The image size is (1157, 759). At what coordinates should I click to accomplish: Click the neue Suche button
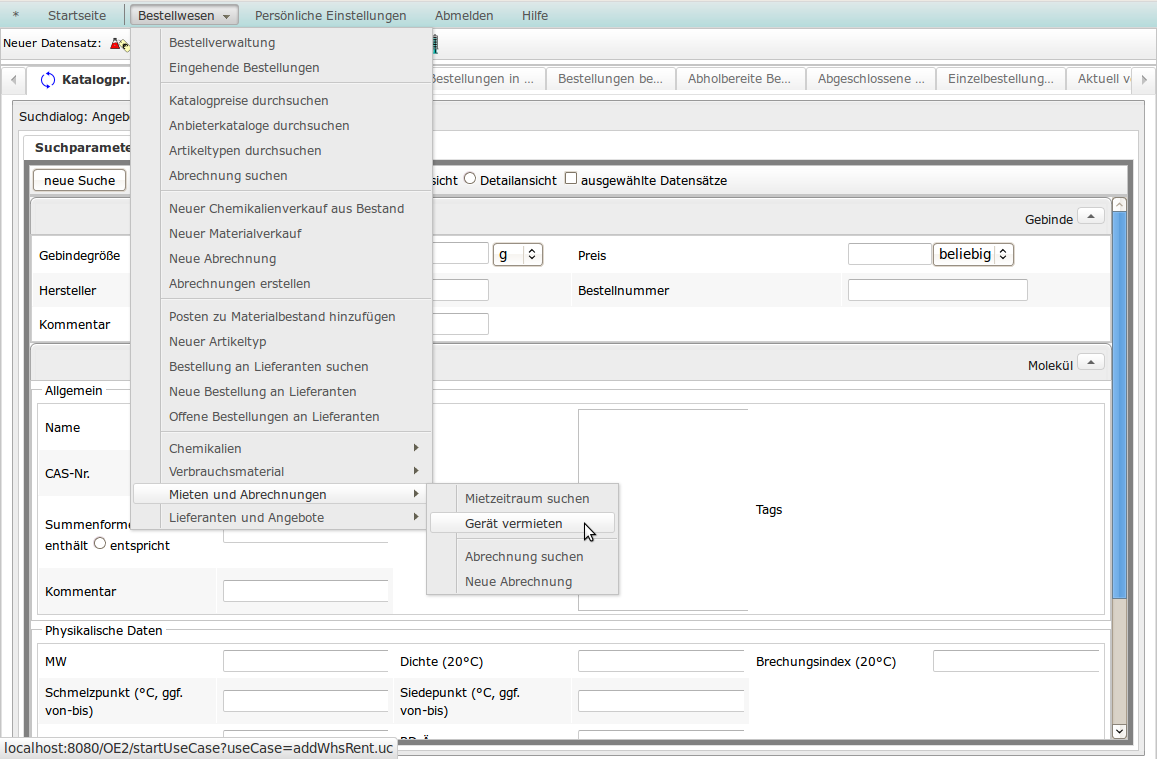click(79, 180)
